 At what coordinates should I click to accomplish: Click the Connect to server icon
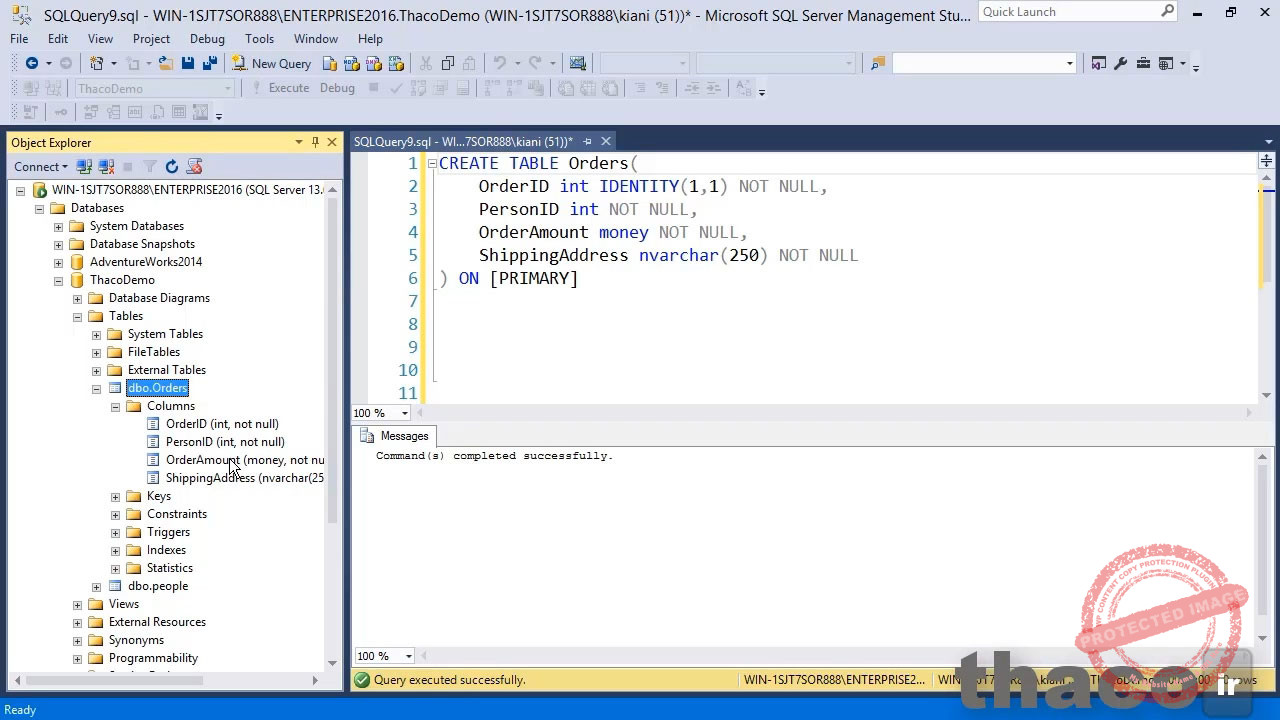[84, 166]
